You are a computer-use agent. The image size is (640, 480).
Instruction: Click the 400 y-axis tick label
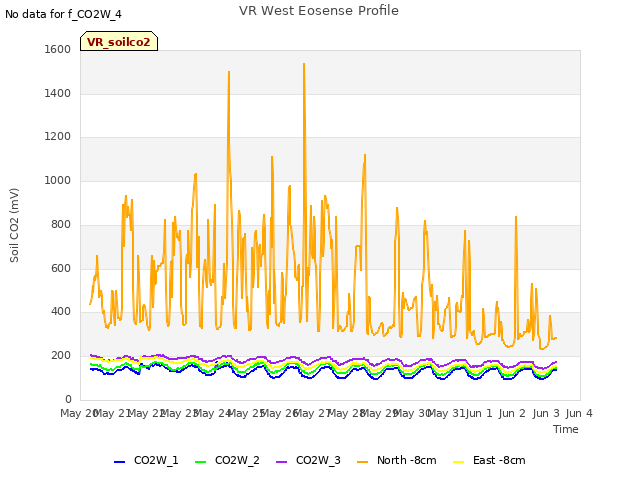(x=61, y=312)
